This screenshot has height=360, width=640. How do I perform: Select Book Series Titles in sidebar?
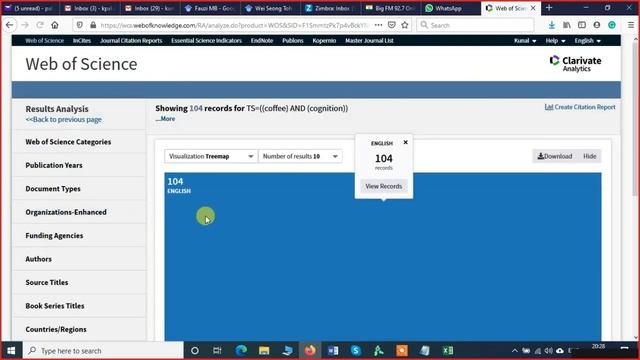[x=55, y=305]
